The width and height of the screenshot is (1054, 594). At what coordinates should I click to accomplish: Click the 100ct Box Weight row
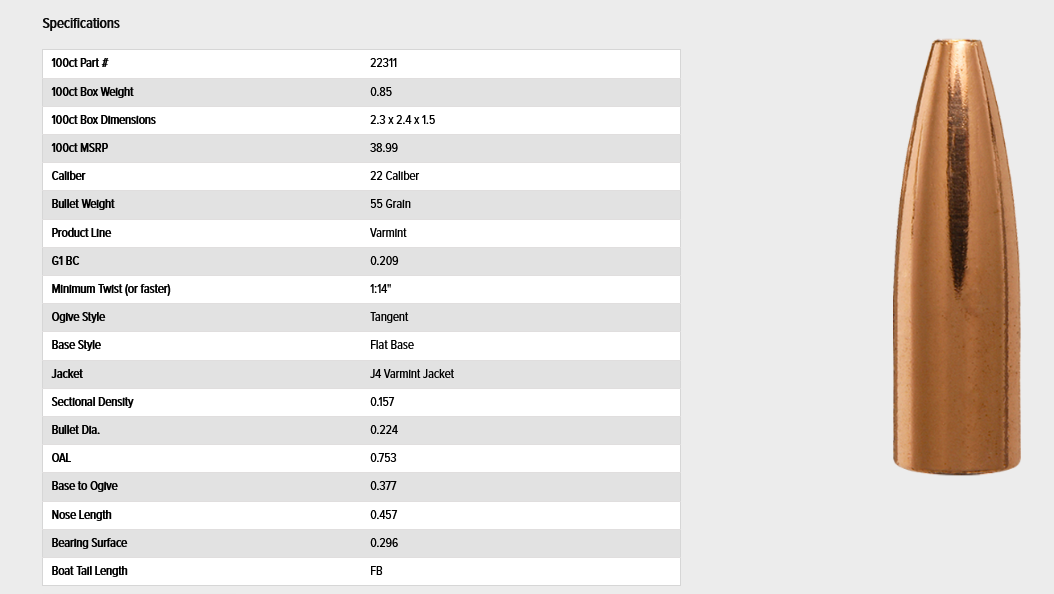click(x=362, y=92)
